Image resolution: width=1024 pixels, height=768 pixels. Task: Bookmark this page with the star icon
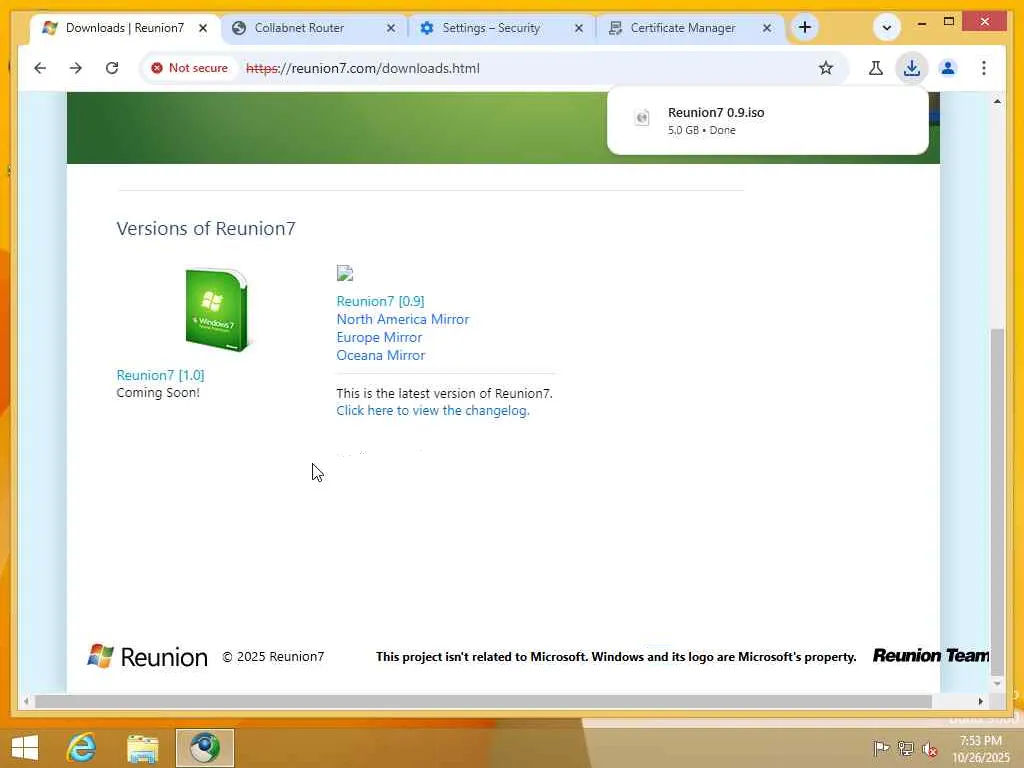coord(825,68)
